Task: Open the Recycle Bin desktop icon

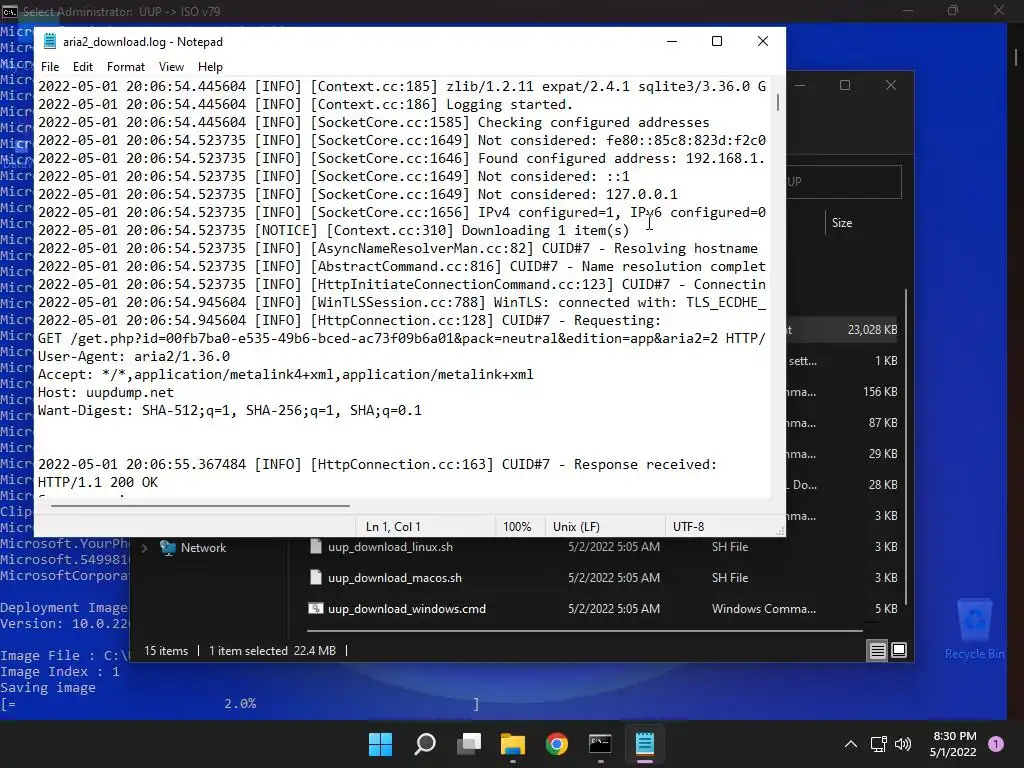Action: [x=974, y=628]
